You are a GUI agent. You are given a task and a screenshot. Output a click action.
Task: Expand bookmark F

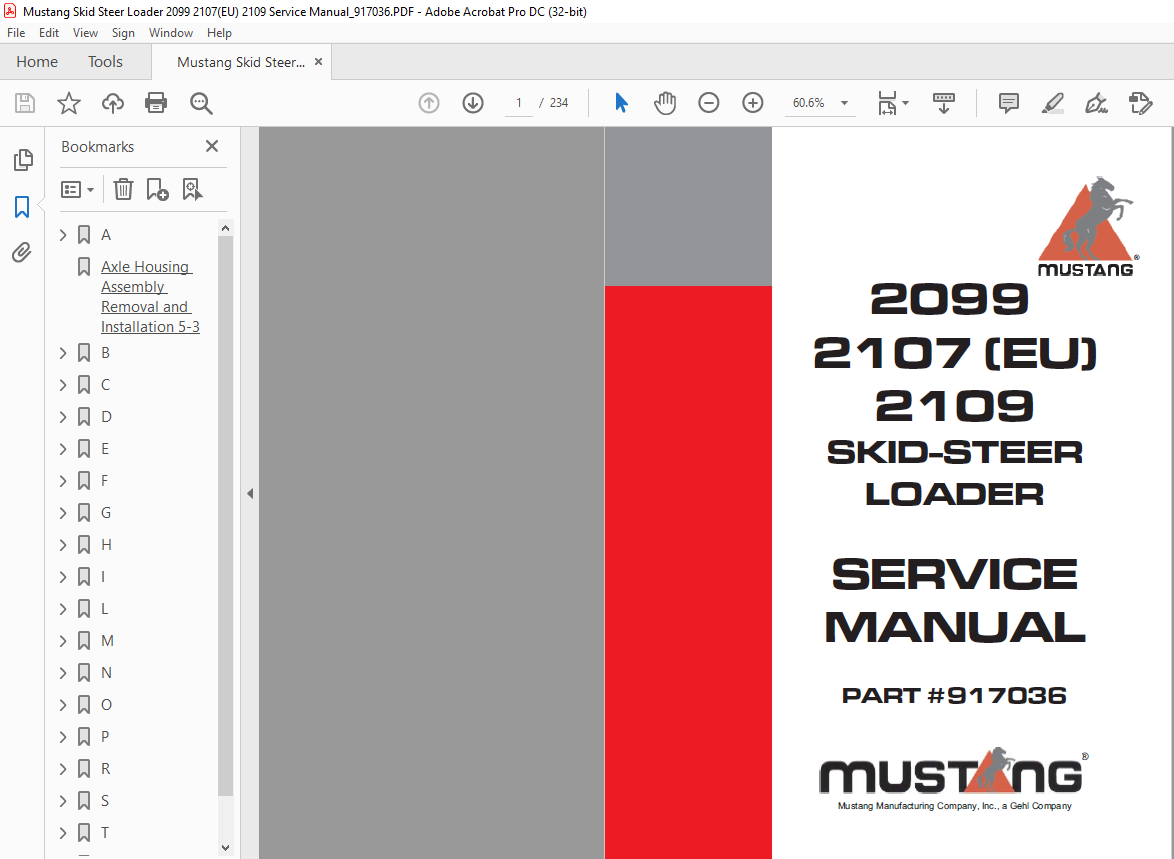63,481
